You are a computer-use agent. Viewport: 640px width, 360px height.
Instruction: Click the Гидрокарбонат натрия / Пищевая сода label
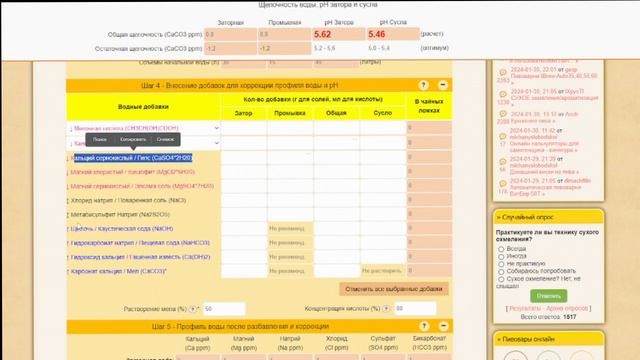tap(140, 243)
